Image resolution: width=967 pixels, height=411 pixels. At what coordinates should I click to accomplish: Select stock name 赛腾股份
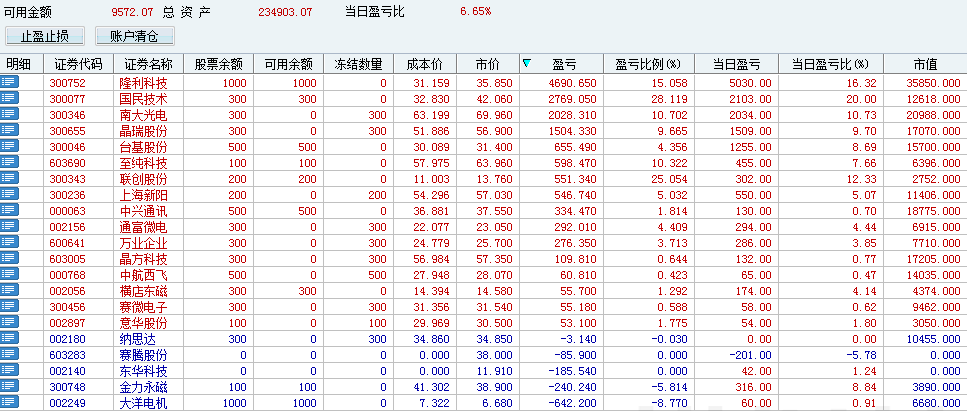coord(143,356)
